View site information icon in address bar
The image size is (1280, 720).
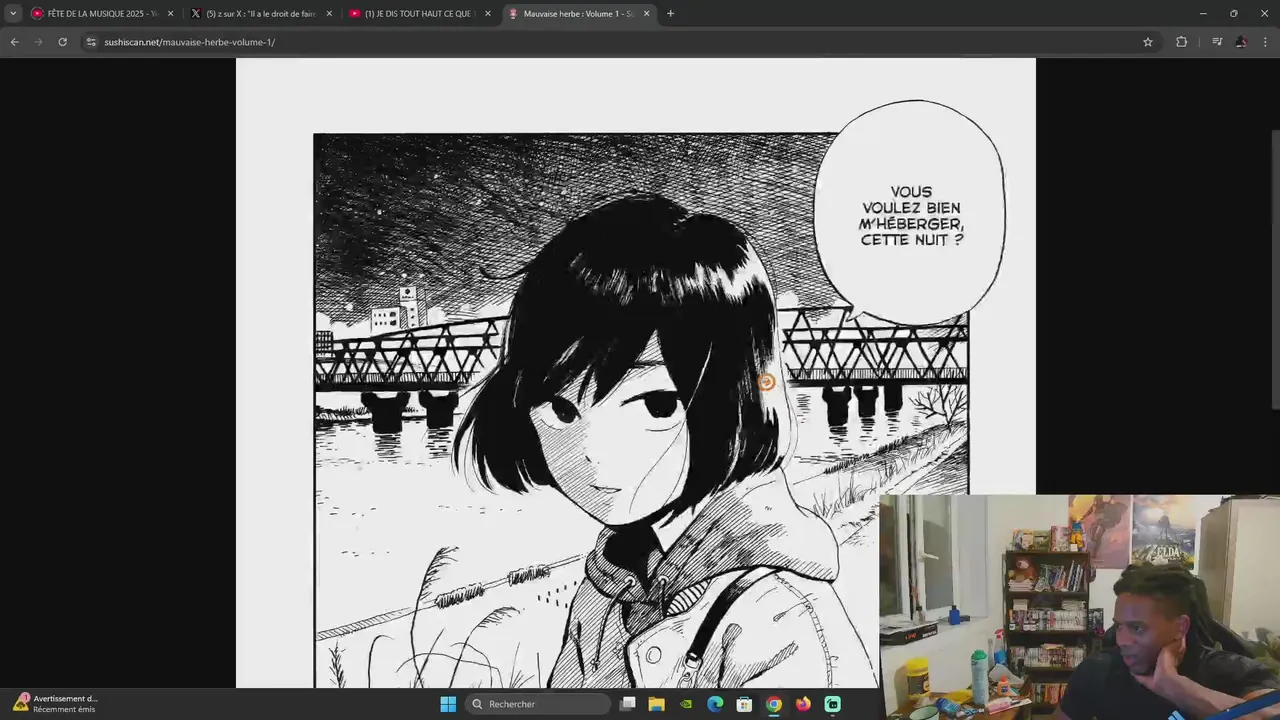pos(91,42)
